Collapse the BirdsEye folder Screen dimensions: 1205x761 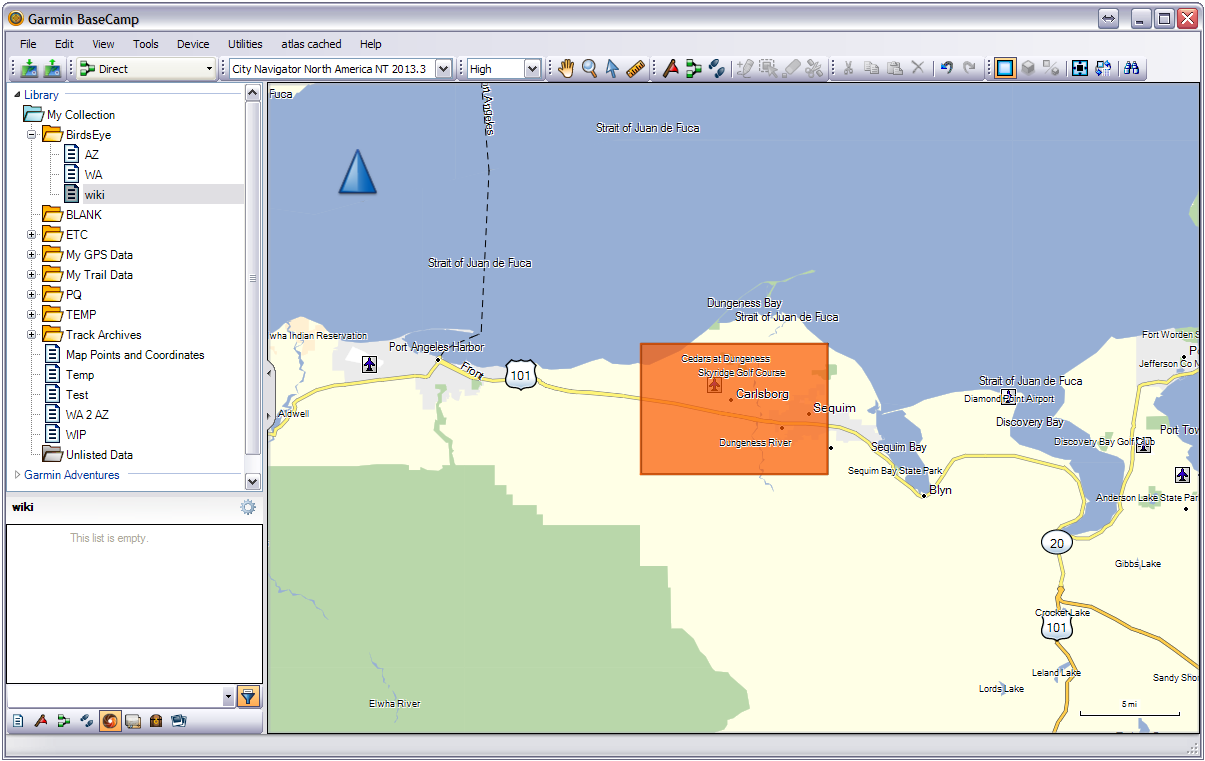(32, 134)
